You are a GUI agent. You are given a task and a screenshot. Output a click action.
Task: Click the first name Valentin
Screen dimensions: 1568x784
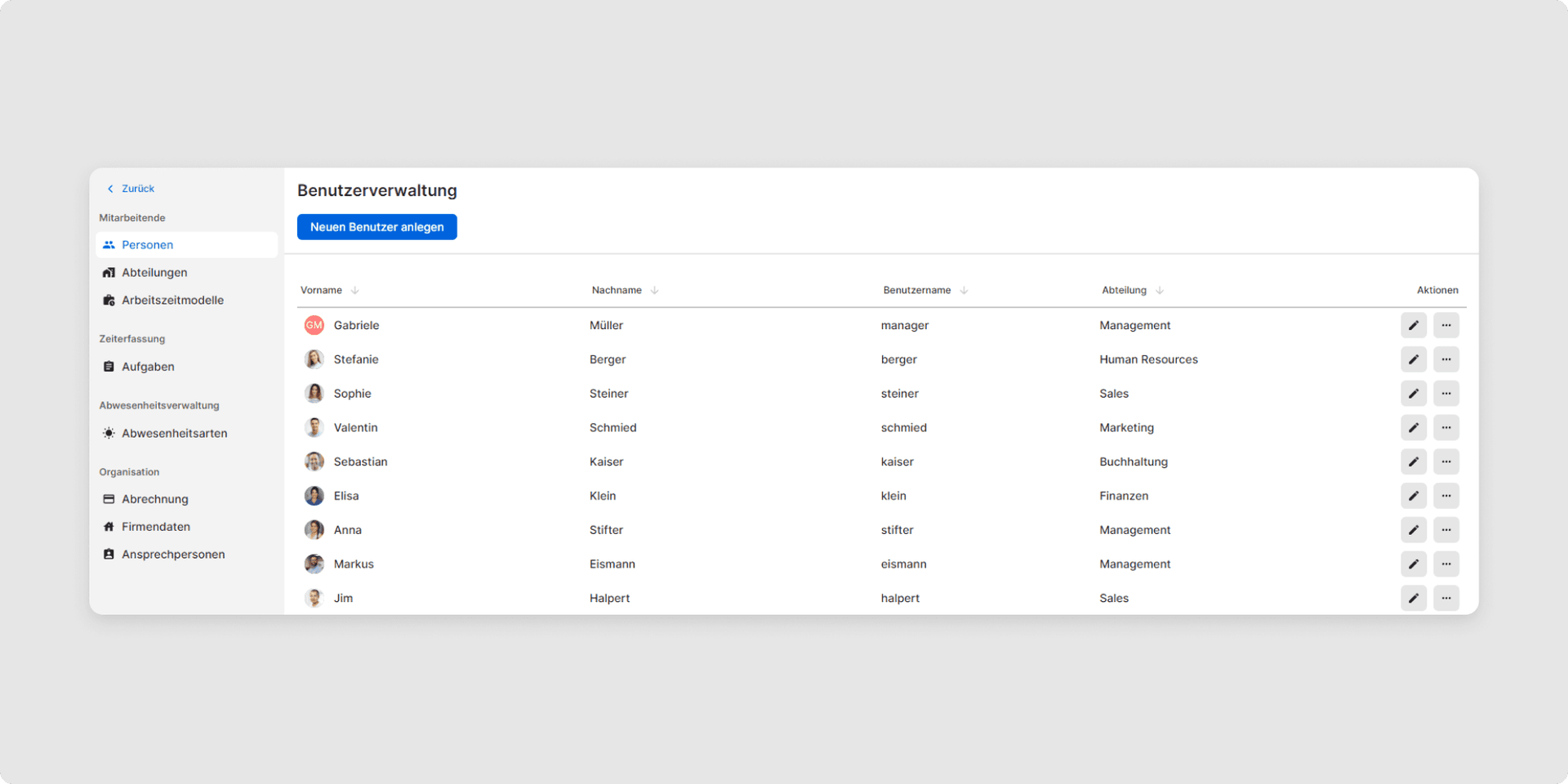tap(355, 427)
